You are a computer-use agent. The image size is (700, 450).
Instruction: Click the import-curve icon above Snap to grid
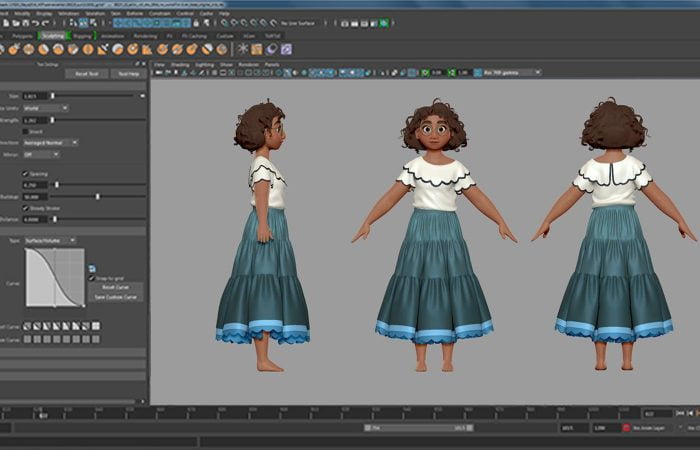[x=92, y=268]
